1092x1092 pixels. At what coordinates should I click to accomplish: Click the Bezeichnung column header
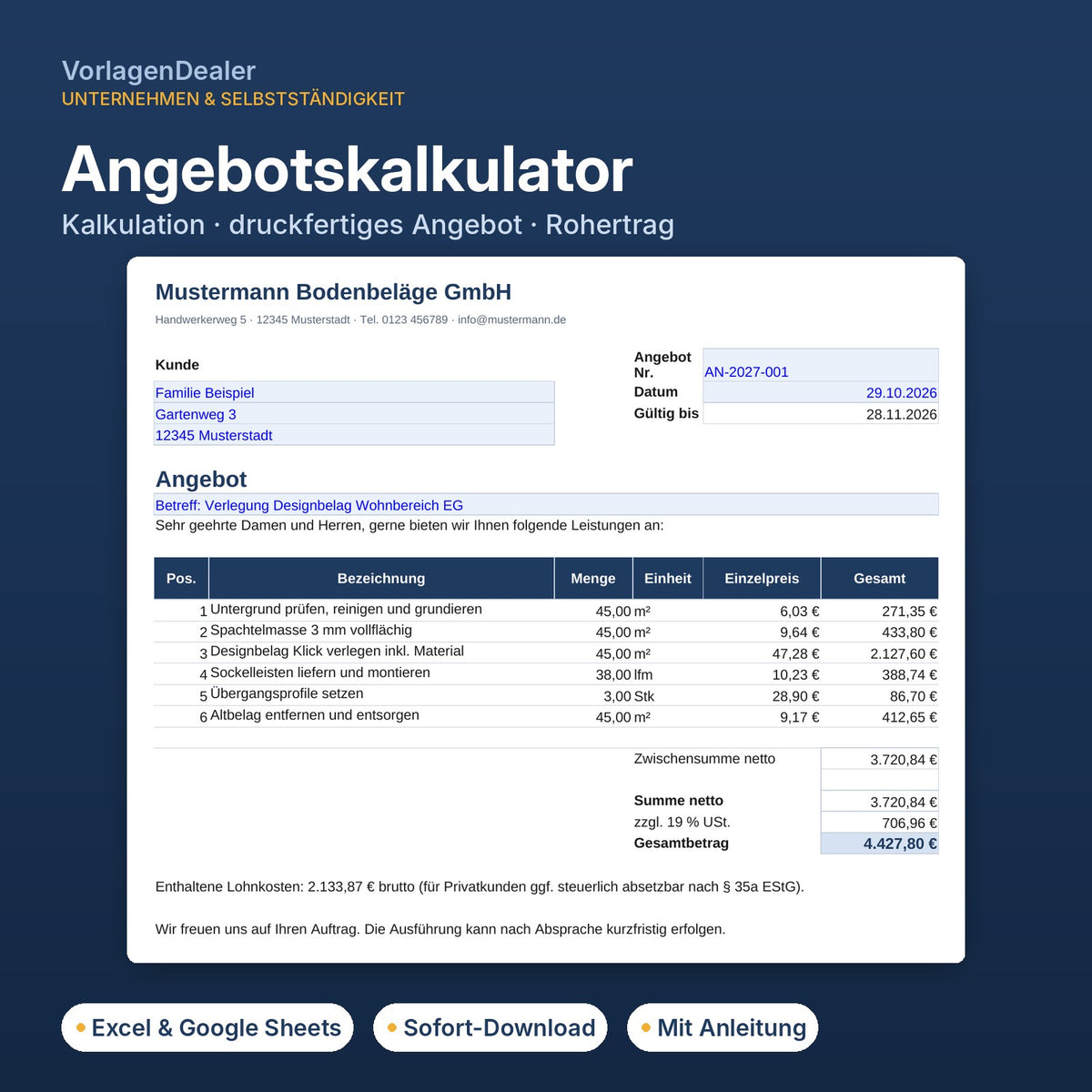pyautogui.click(x=381, y=578)
